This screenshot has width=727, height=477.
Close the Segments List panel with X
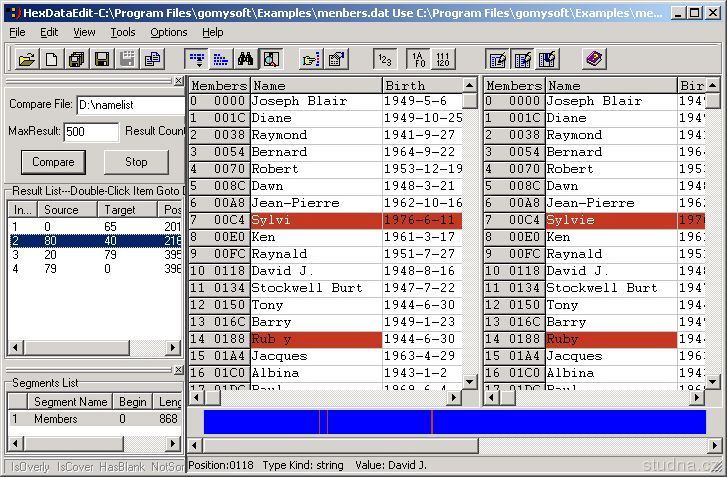coord(179,370)
